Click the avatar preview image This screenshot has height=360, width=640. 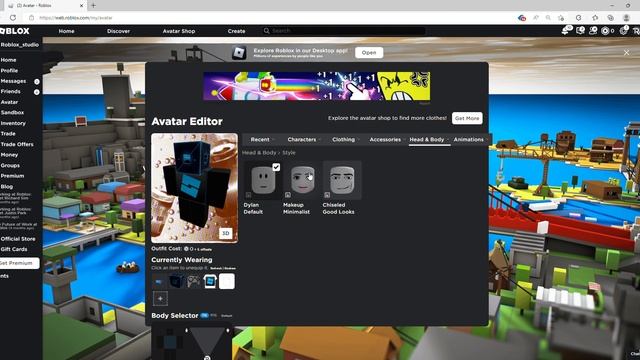tap(194, 188)
